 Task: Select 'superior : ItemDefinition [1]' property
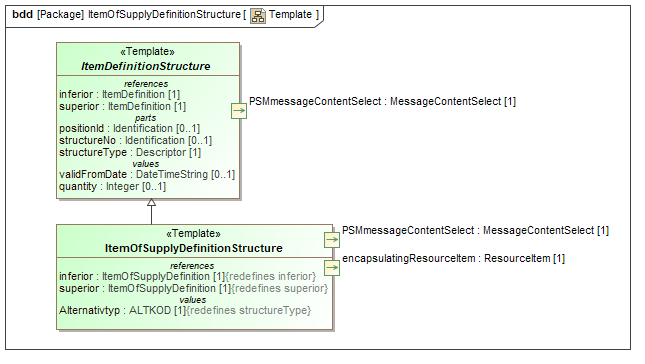[x=123, y=107]
